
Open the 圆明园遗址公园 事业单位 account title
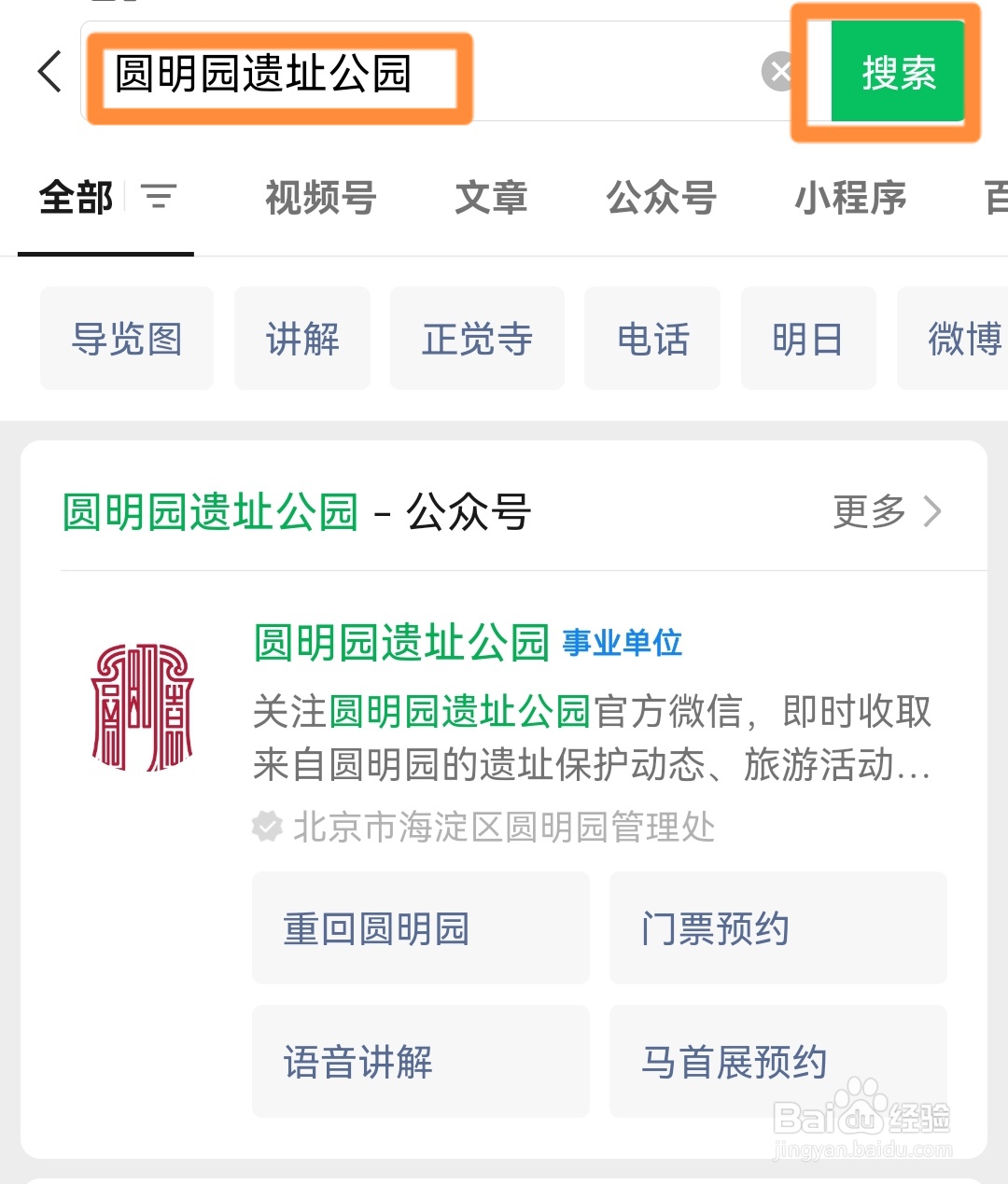469,643
